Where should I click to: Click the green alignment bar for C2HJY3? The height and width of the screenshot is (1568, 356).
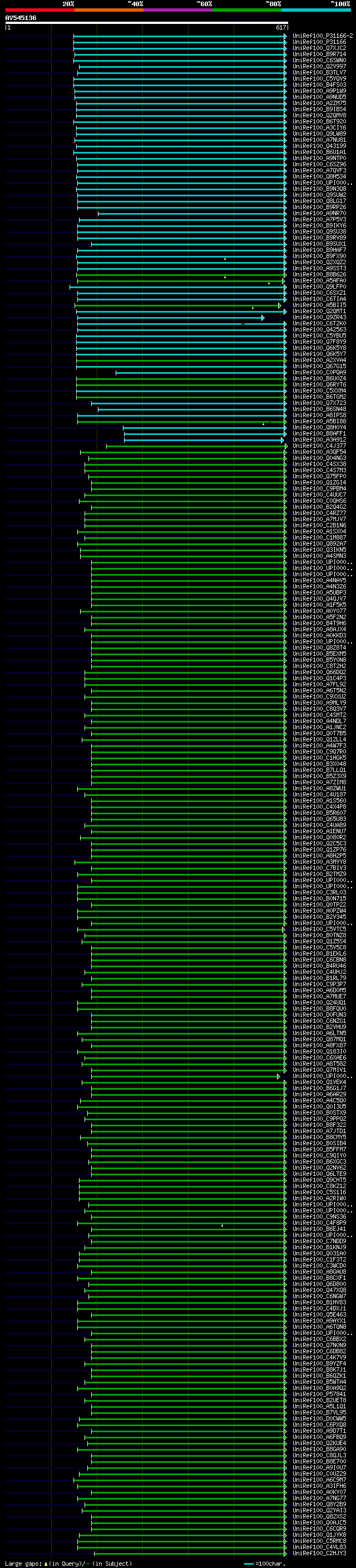190,1554
